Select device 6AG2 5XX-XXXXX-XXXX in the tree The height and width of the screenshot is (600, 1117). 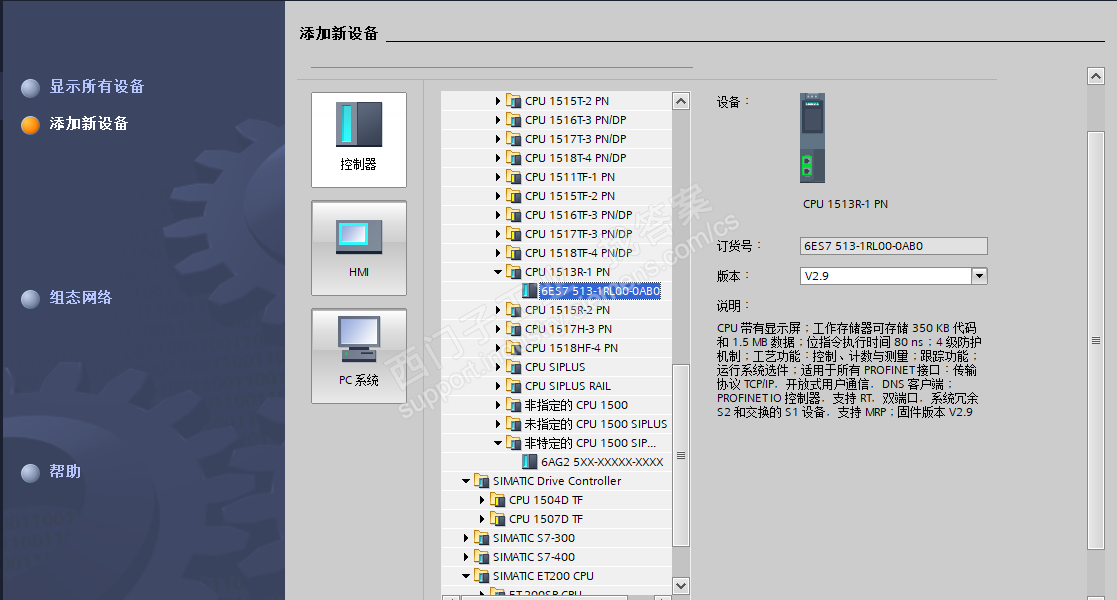tap(602, 462)
